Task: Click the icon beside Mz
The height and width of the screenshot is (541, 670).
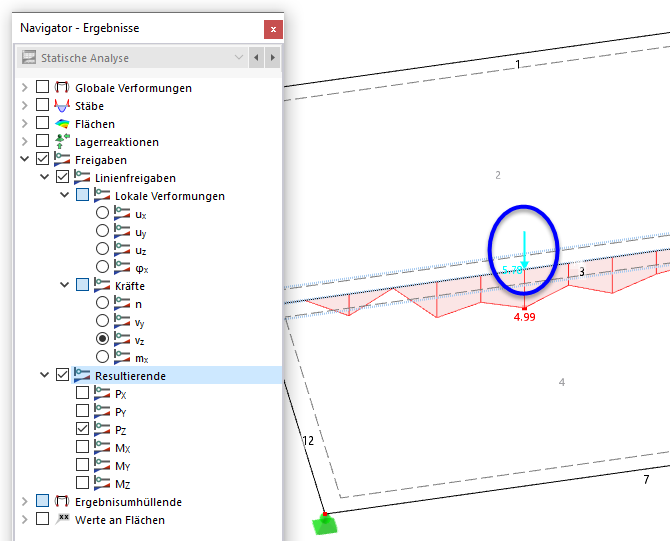Action: coord(102,483)
